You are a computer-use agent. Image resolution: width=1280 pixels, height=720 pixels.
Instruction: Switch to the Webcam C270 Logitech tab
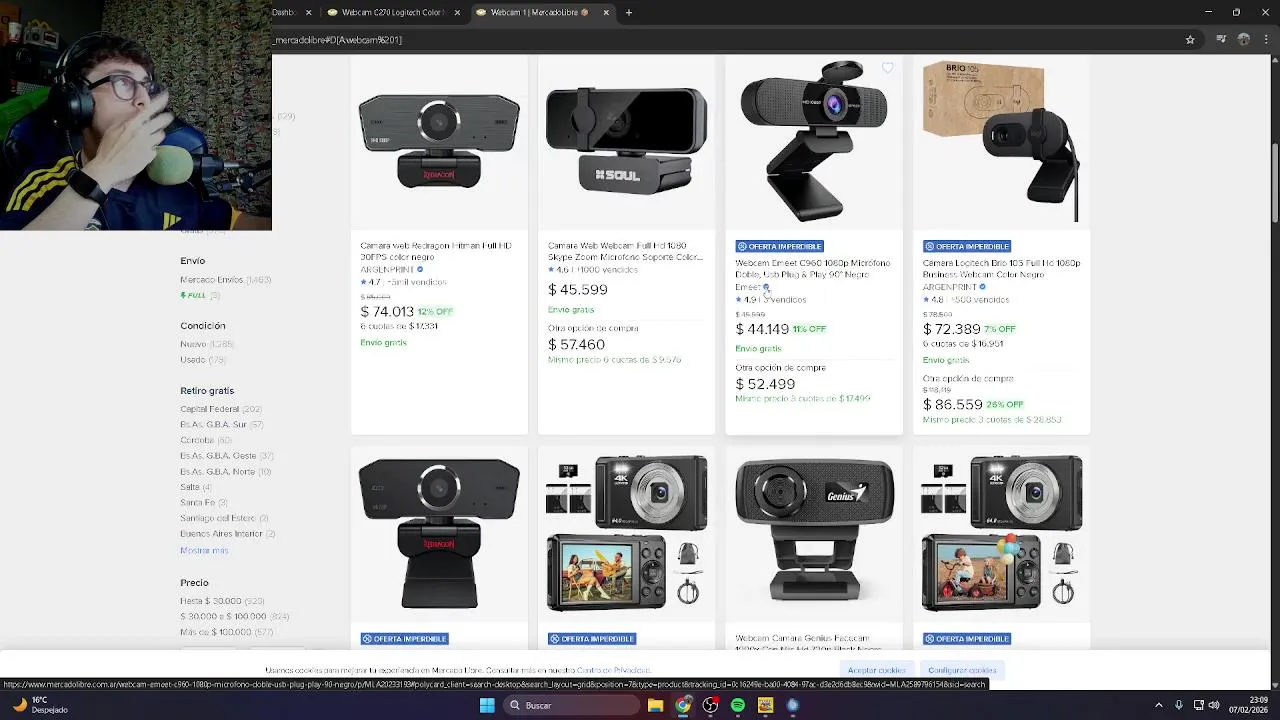coord(394,13)
